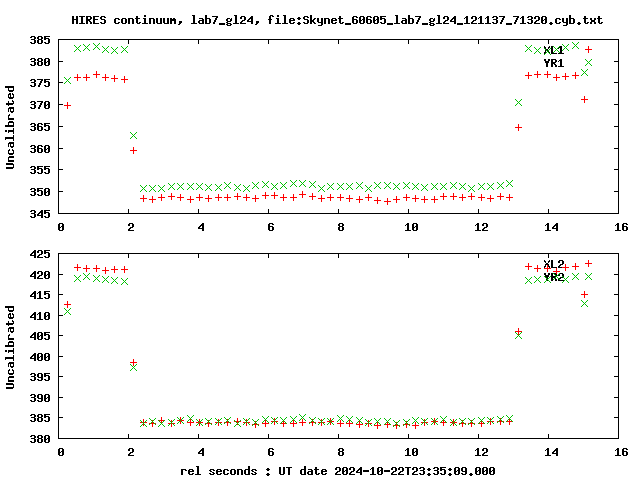
Task: Click the red plus at 365 near 13 seconds
Action: point(518,128)
